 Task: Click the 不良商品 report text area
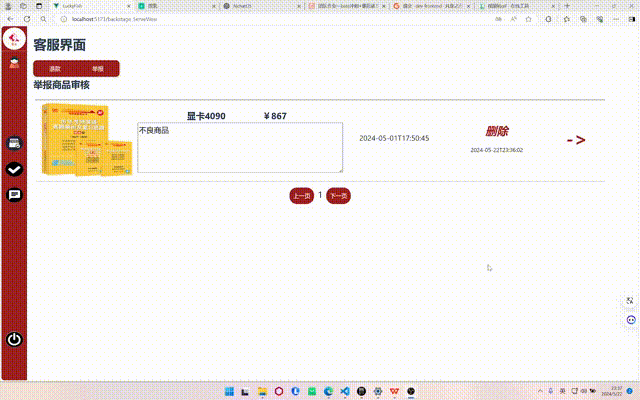tap(240, 147)
